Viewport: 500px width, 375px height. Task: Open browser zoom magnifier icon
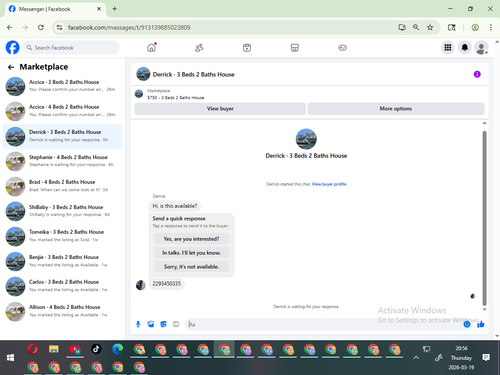coord(416,27)
